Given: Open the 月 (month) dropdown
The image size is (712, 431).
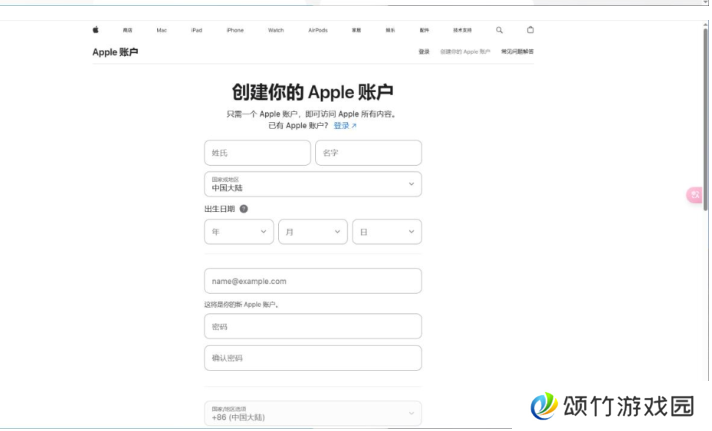Looking at the screenshot, I should pos(313,232).
